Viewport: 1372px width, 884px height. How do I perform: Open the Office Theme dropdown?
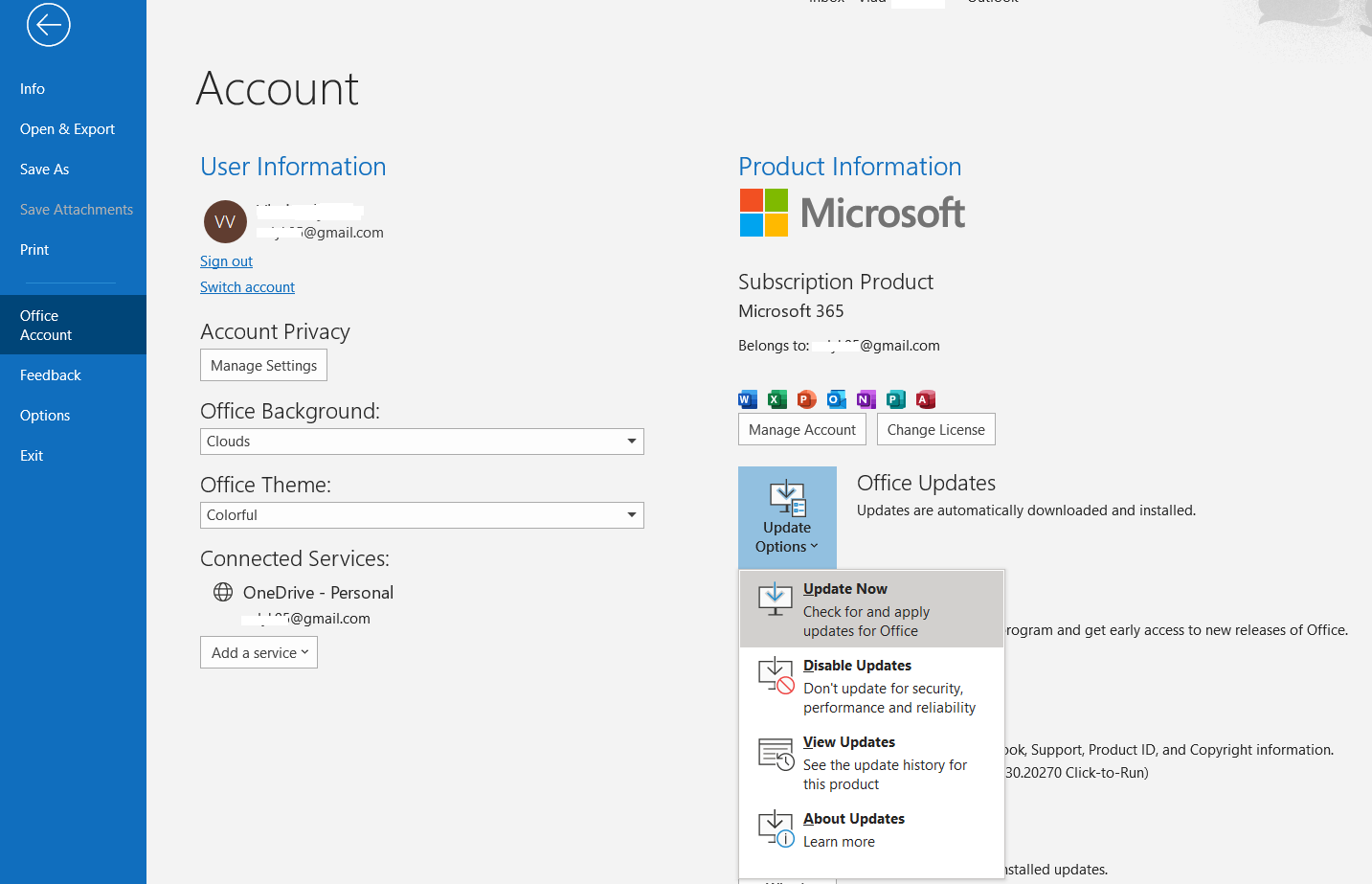422,515
